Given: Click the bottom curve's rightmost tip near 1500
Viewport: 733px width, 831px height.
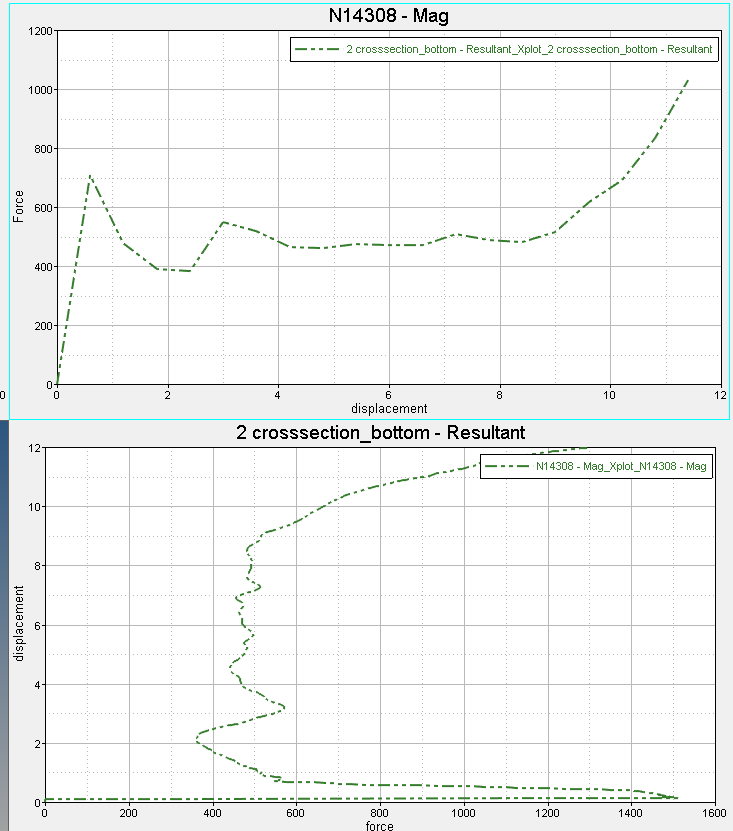Looking at the screenshot, I should point(677,798).
